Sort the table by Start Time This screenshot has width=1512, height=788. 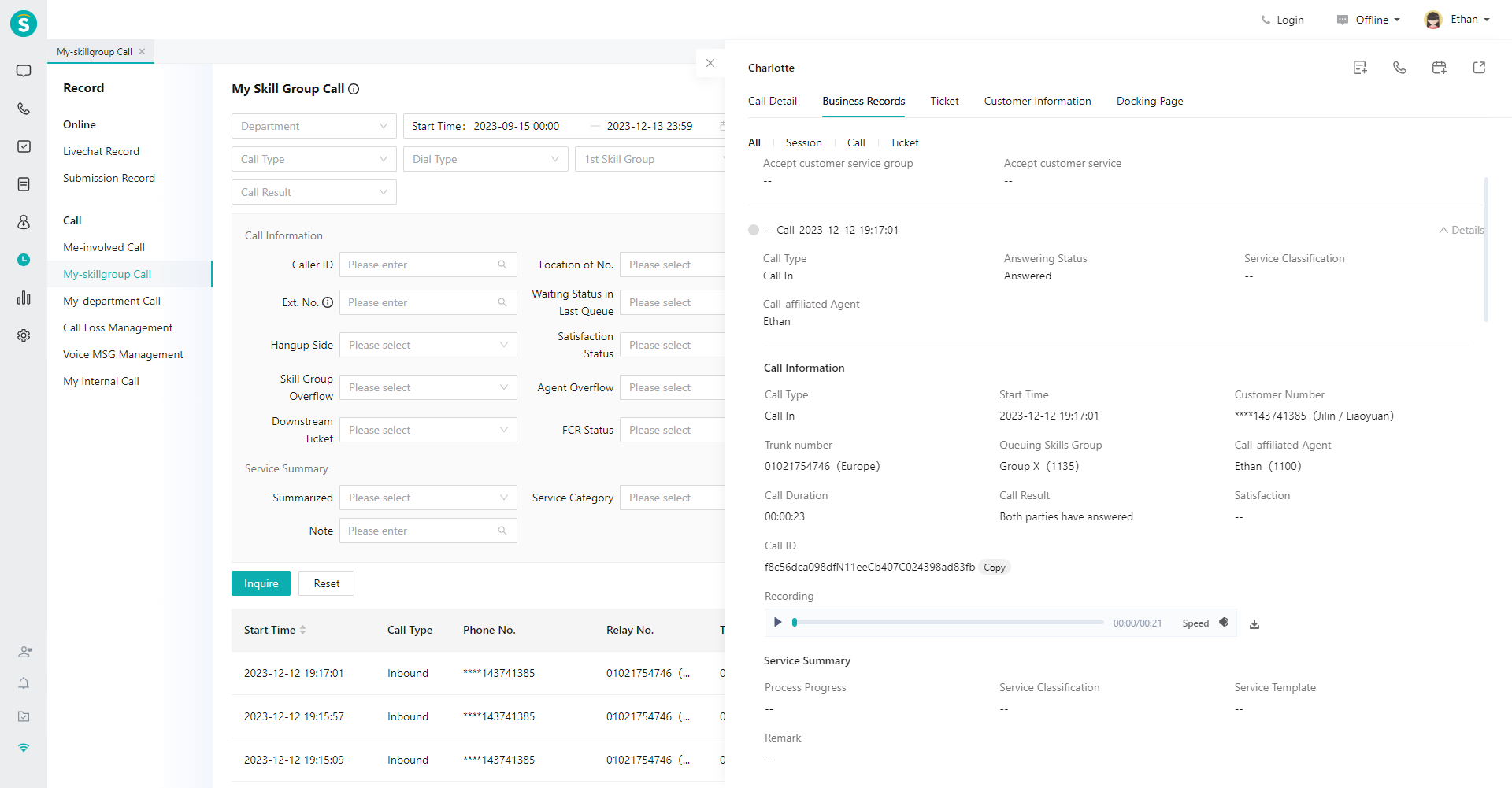point(303,630)
